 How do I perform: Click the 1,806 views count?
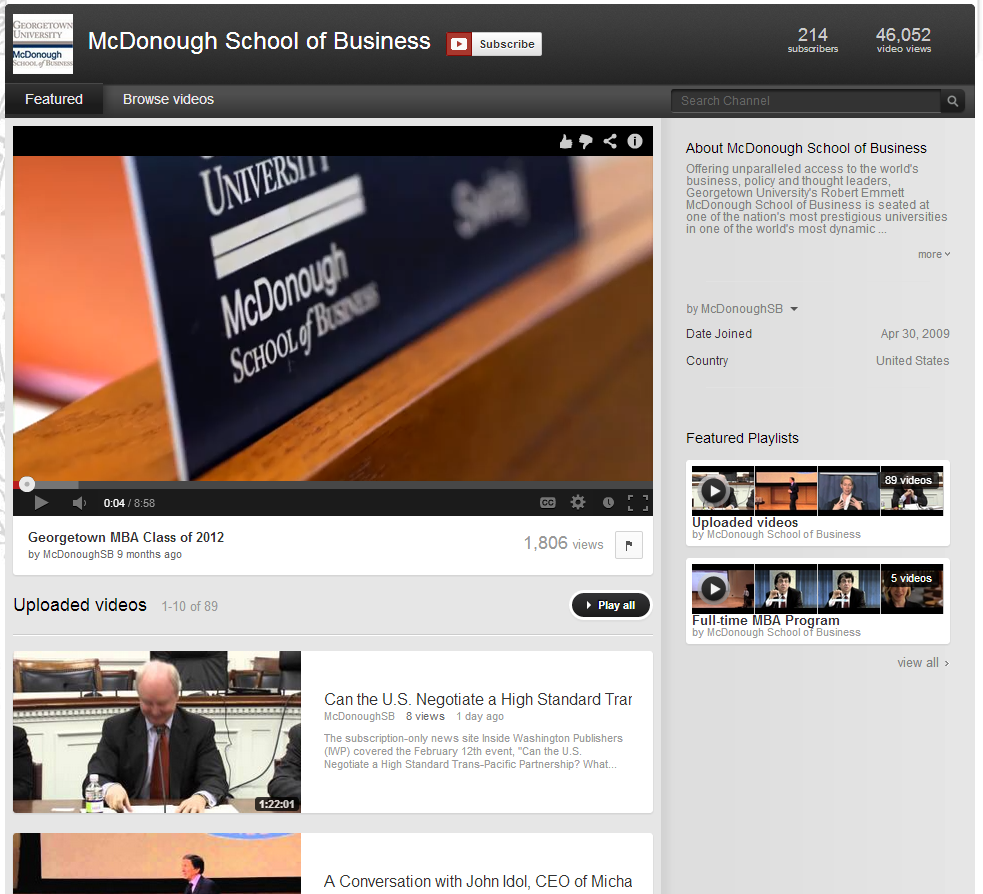click(564, 544)
